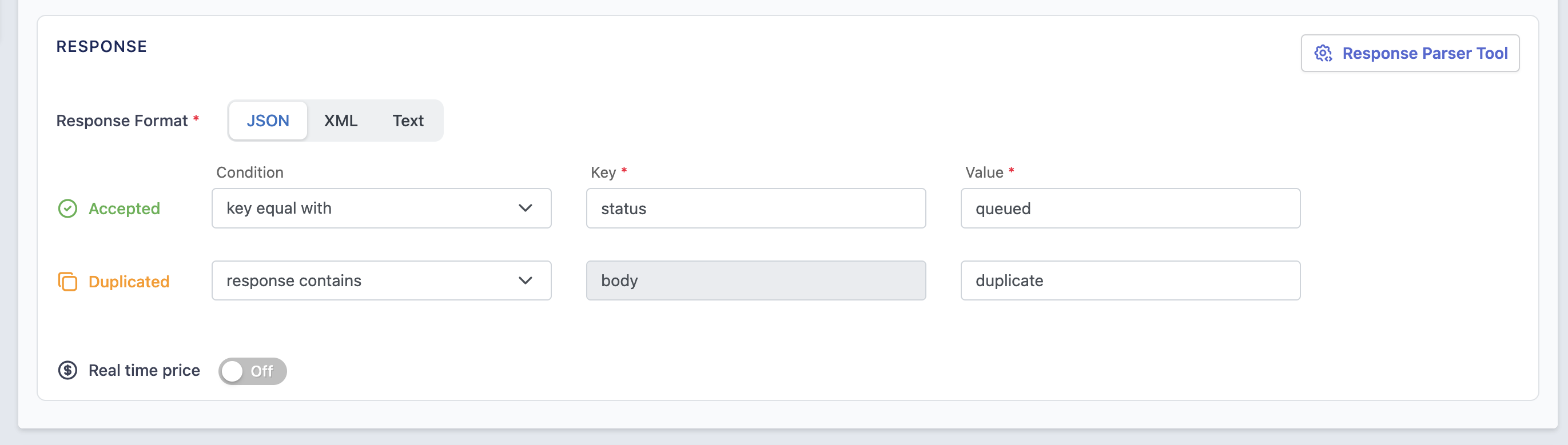Click the Duplicated Value field containing 'duplicate'
This screenshot has height=445, width=1568.
point(1130,281)
